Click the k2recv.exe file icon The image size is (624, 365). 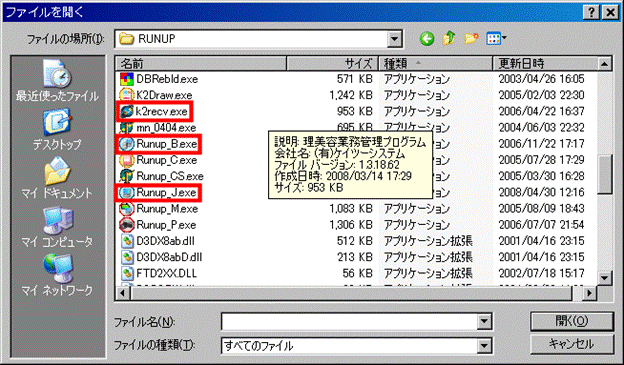[127, 111]
